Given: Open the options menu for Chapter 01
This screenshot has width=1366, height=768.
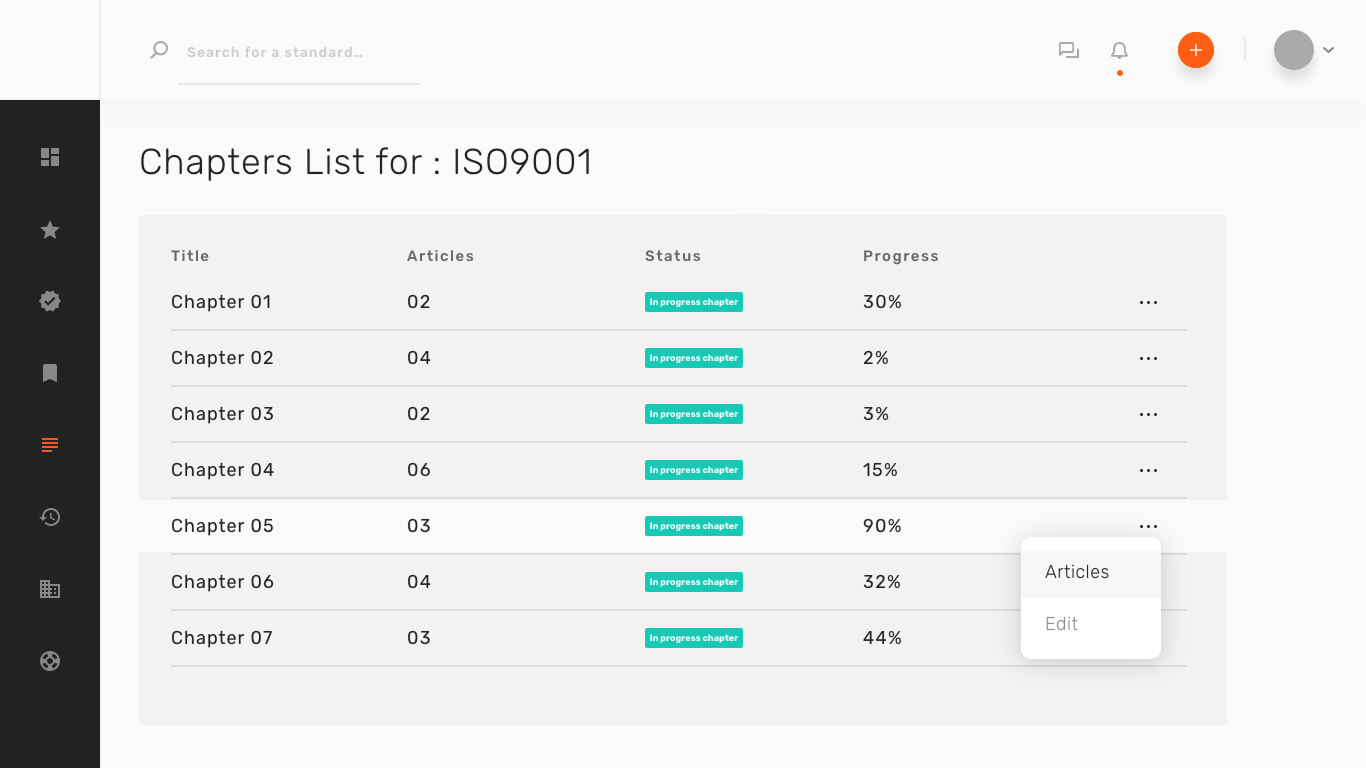Looking at the screenshot, I should tap(1148, 302).
